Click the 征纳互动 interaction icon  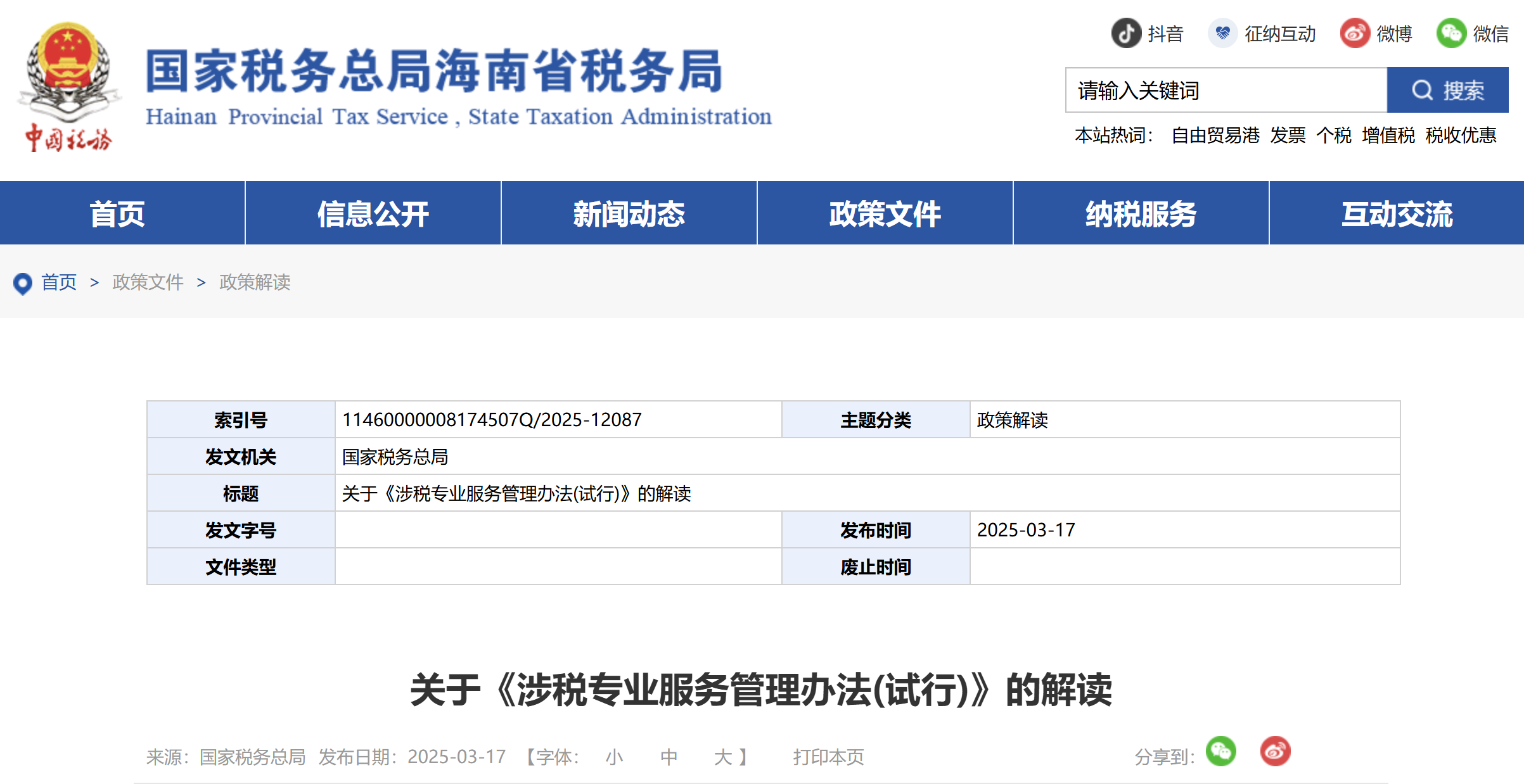coord(1223,34)
